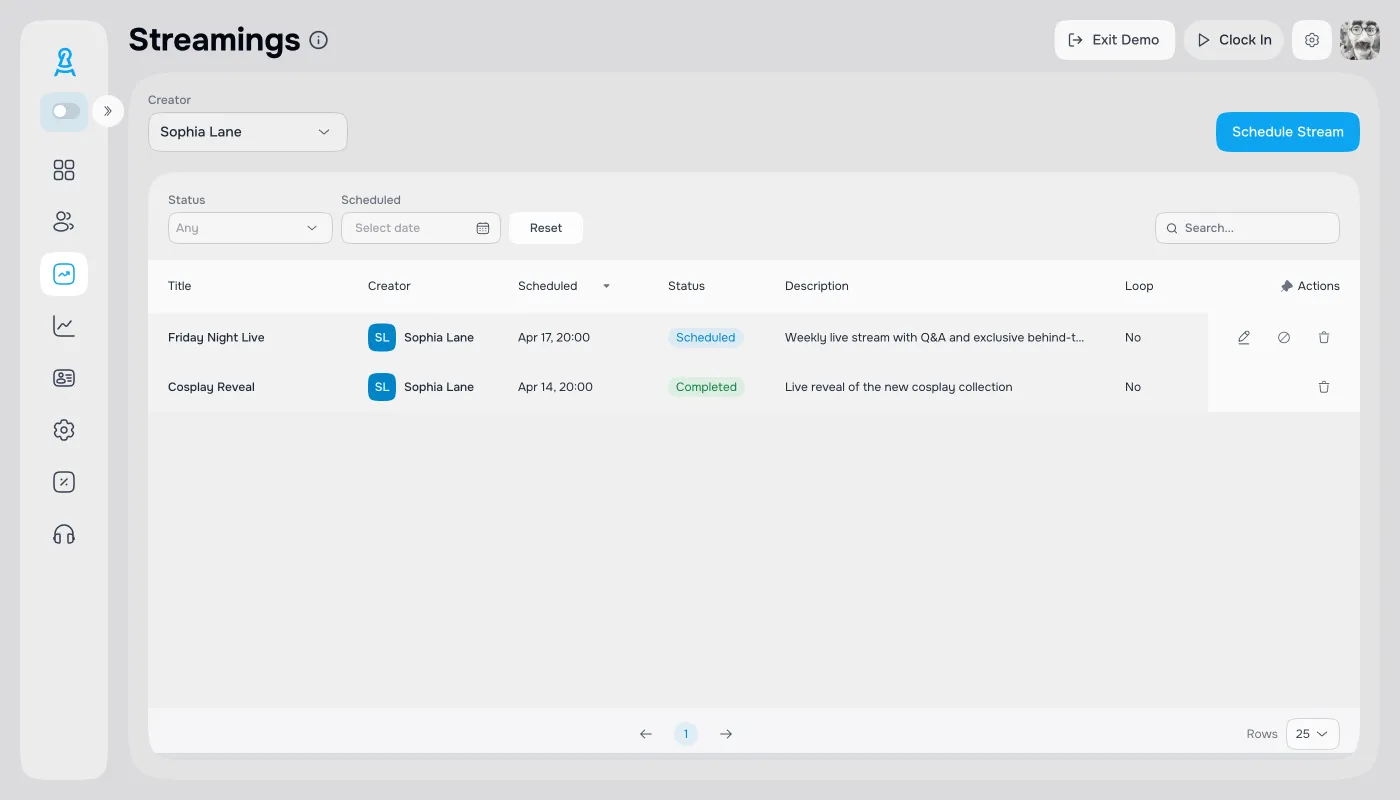The width and height of the screenshot is (1400, 800).
Task: Open the users icon in sidebar
Action: pyautogui.click(x=64, y=222)
